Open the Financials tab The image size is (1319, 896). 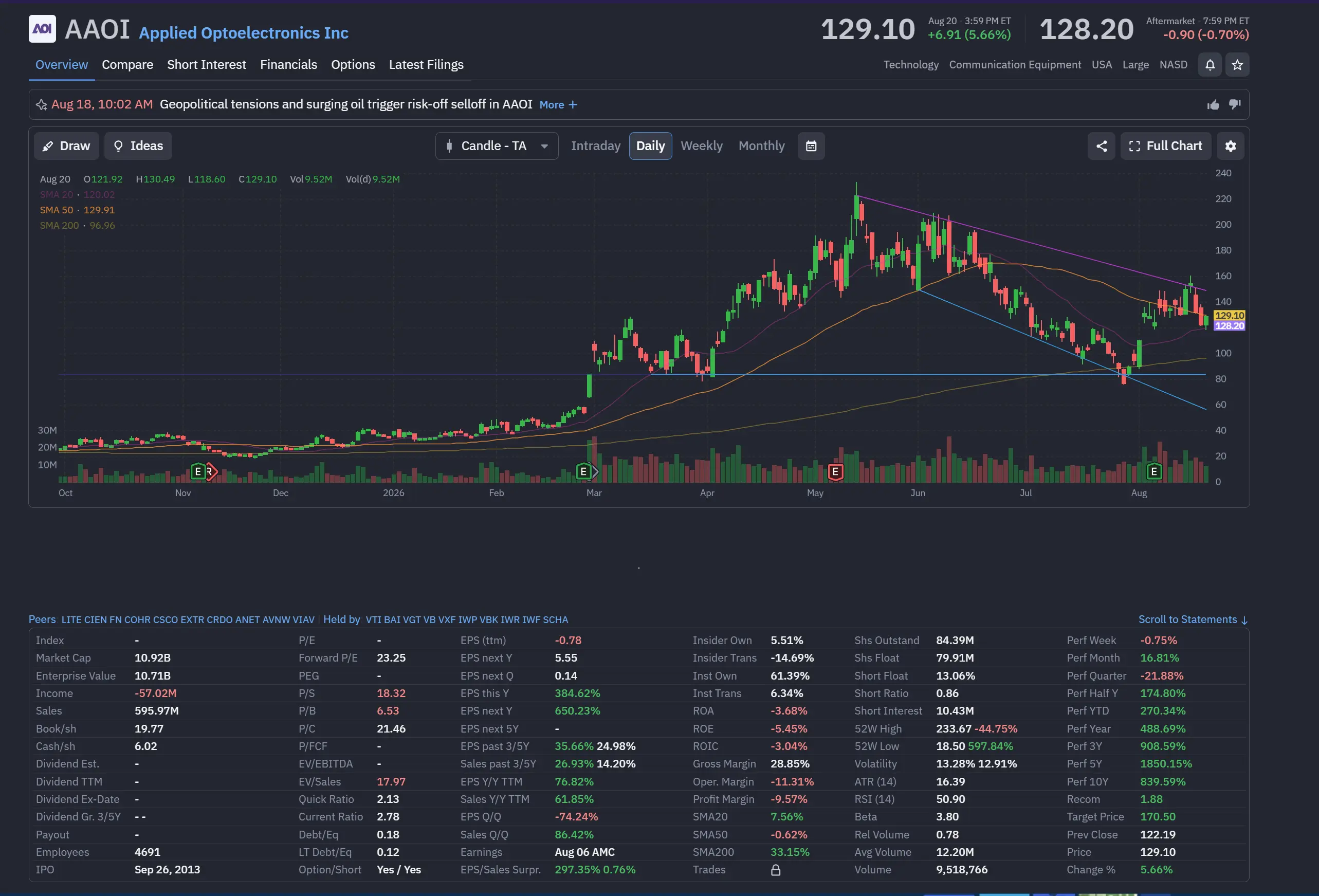pos(288,65)
